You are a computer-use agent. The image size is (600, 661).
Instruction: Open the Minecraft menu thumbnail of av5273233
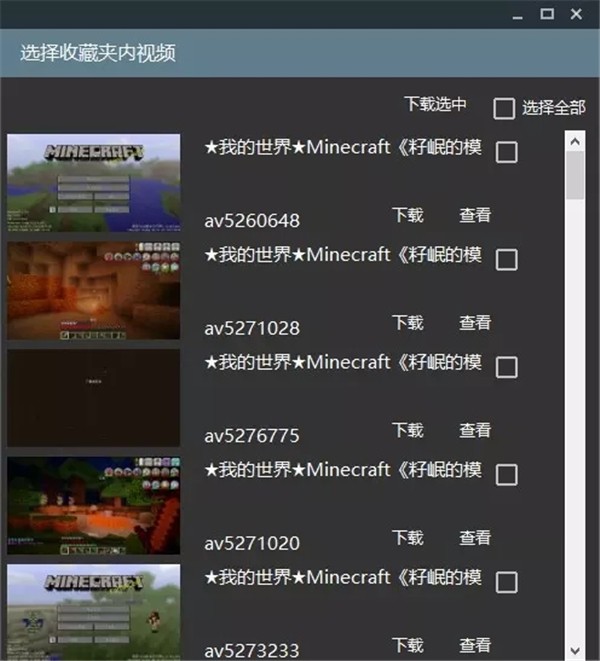point(94,612)
